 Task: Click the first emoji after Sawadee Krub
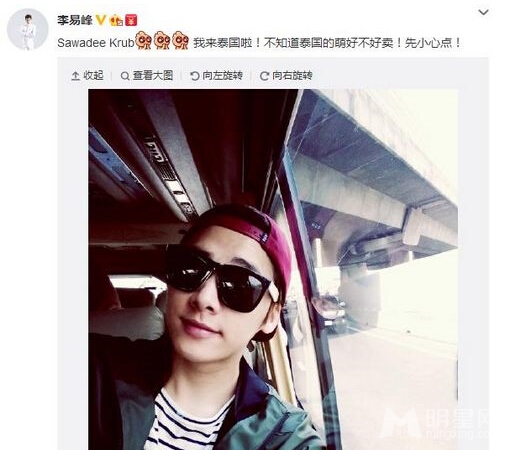tap(143, 40)
